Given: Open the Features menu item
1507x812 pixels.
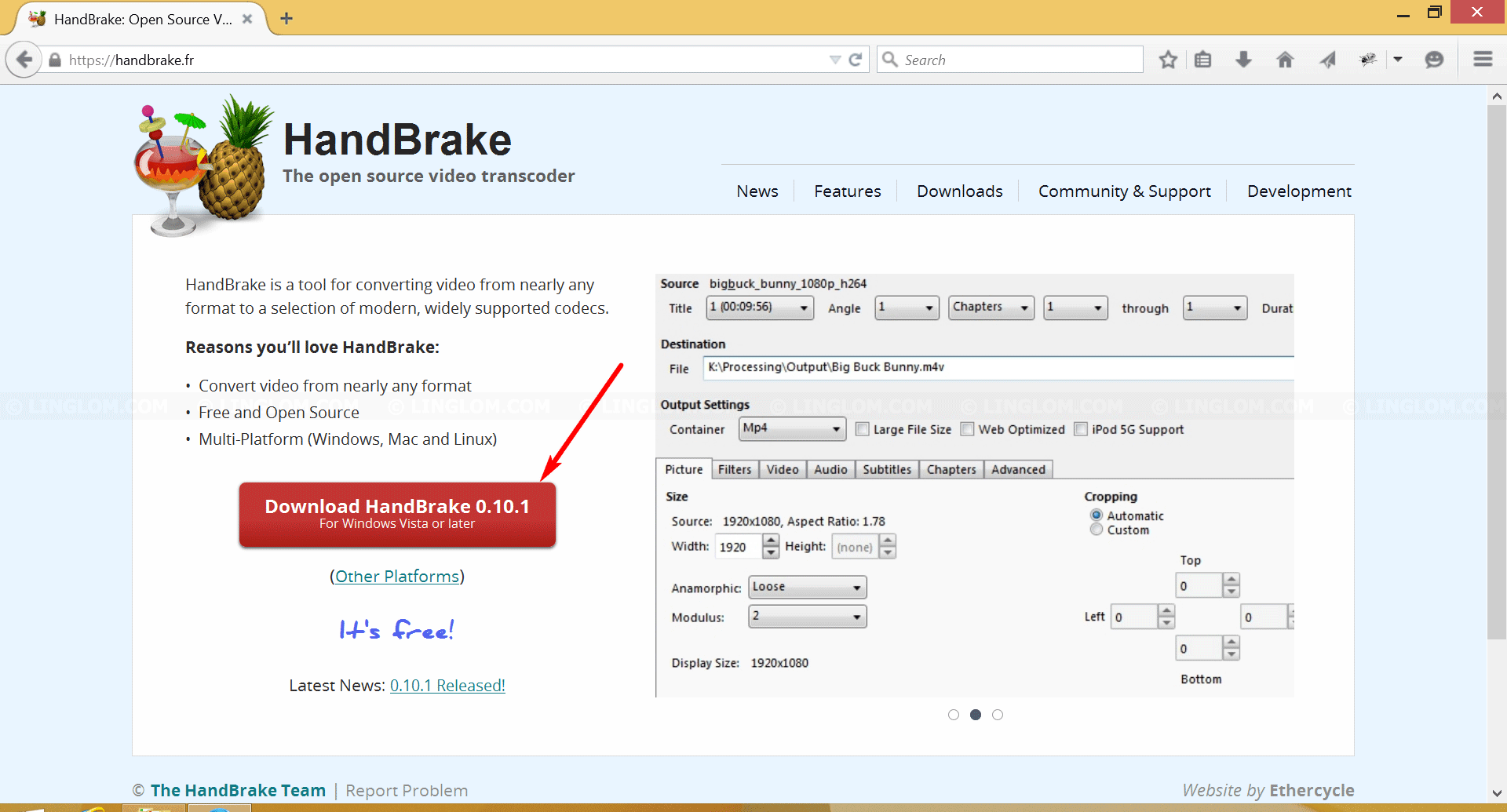Looking at the screenshot, I should pyautogui.click(x=848, y=191).
